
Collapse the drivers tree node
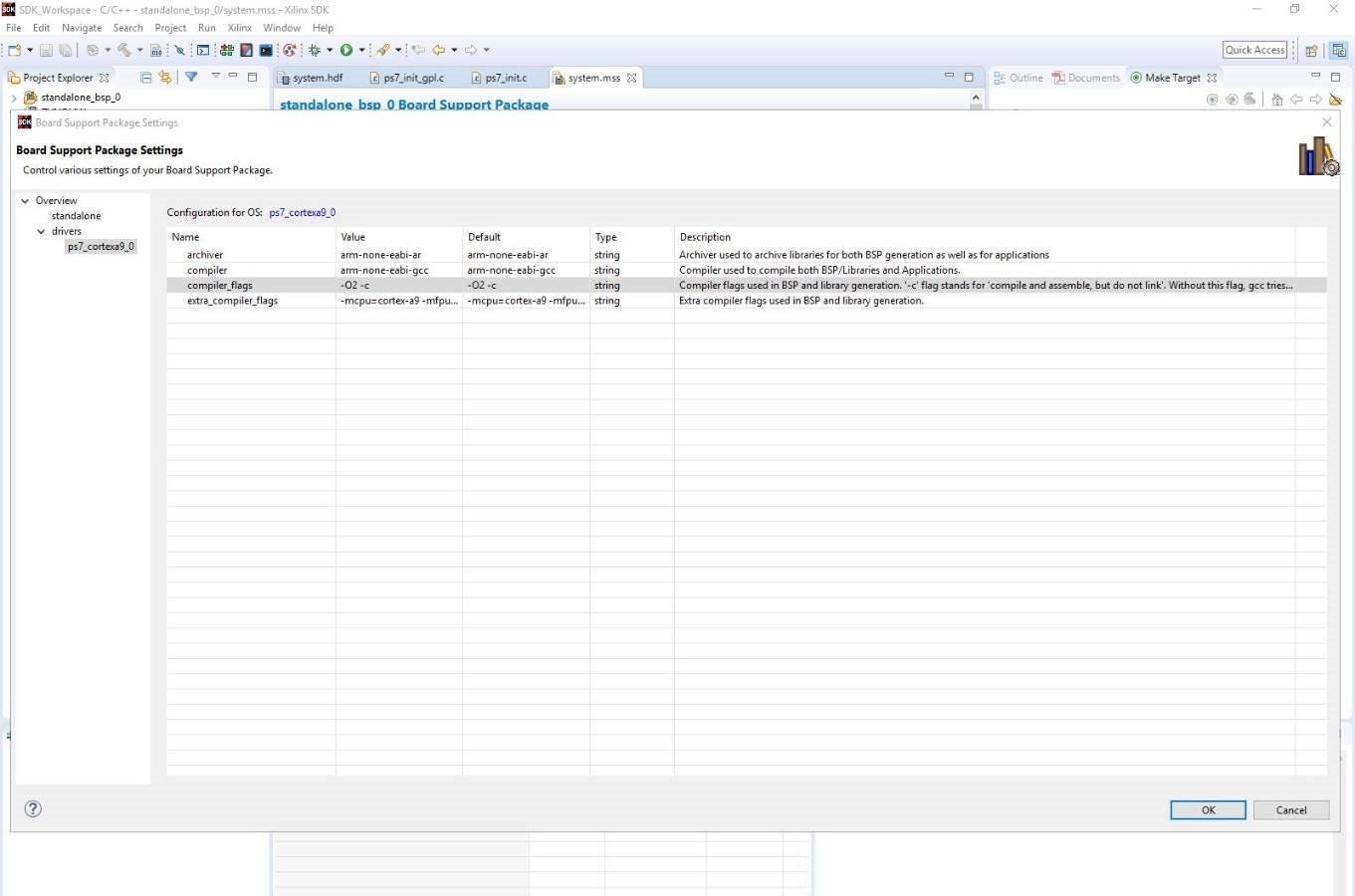(41, 231)
